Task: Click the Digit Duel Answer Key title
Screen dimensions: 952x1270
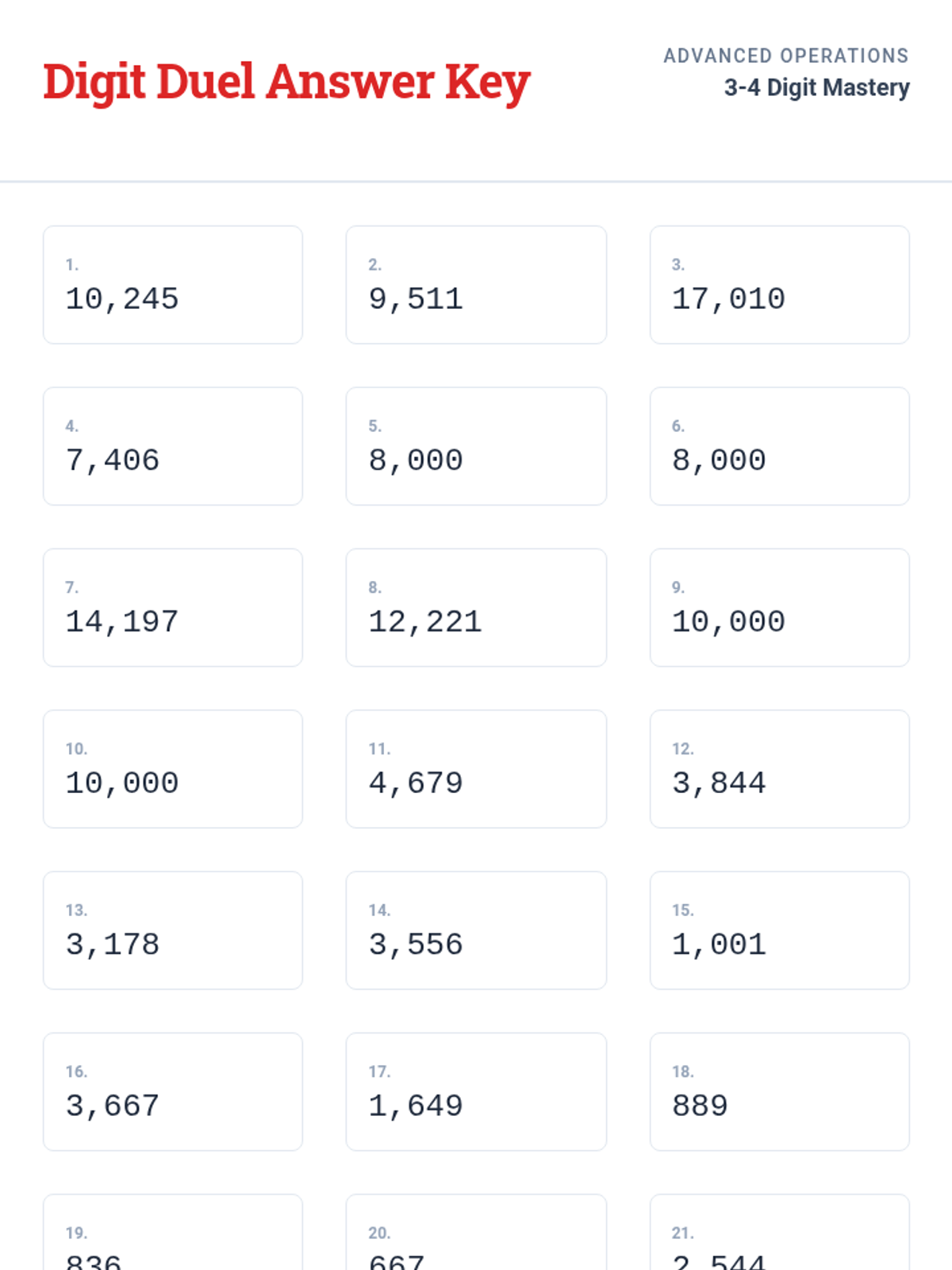Action: point(286,82)
